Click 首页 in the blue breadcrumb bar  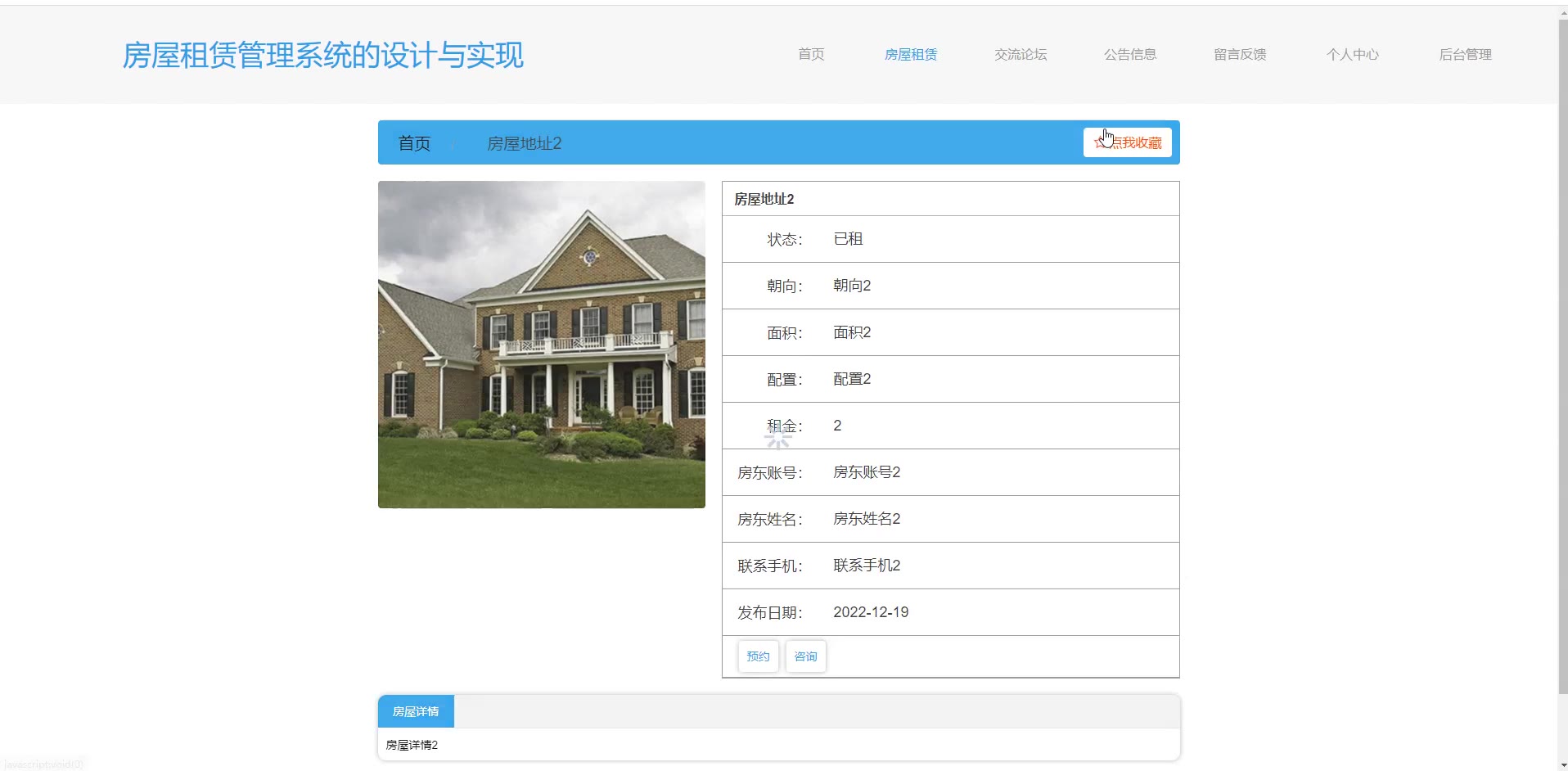click(414, 143)
